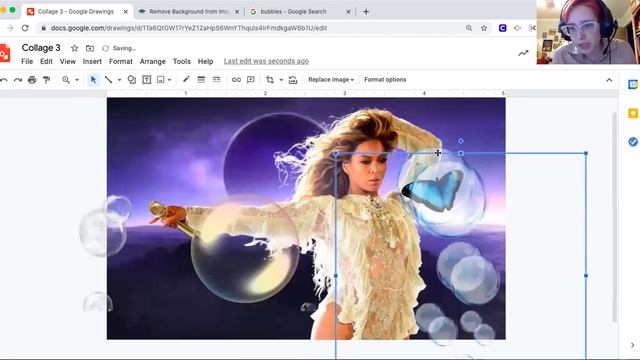Open Google Calendar side panel icon

click(633, 84)
